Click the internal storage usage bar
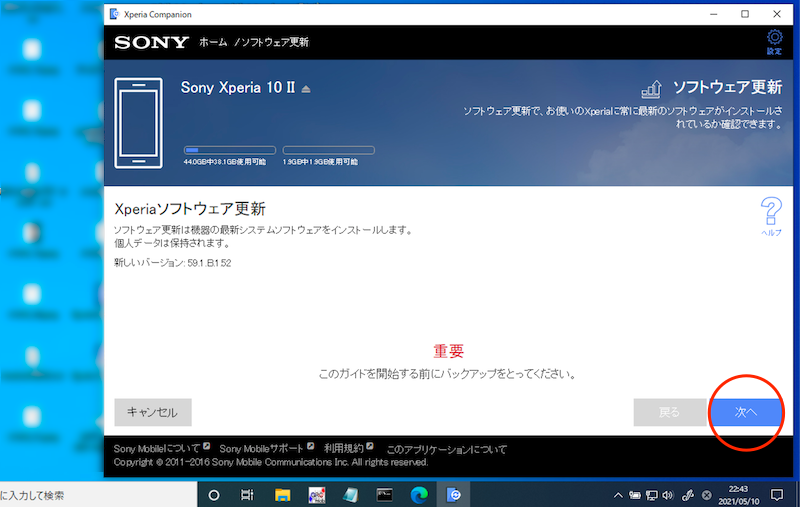The image size is (800, 507). coord(229,150)
